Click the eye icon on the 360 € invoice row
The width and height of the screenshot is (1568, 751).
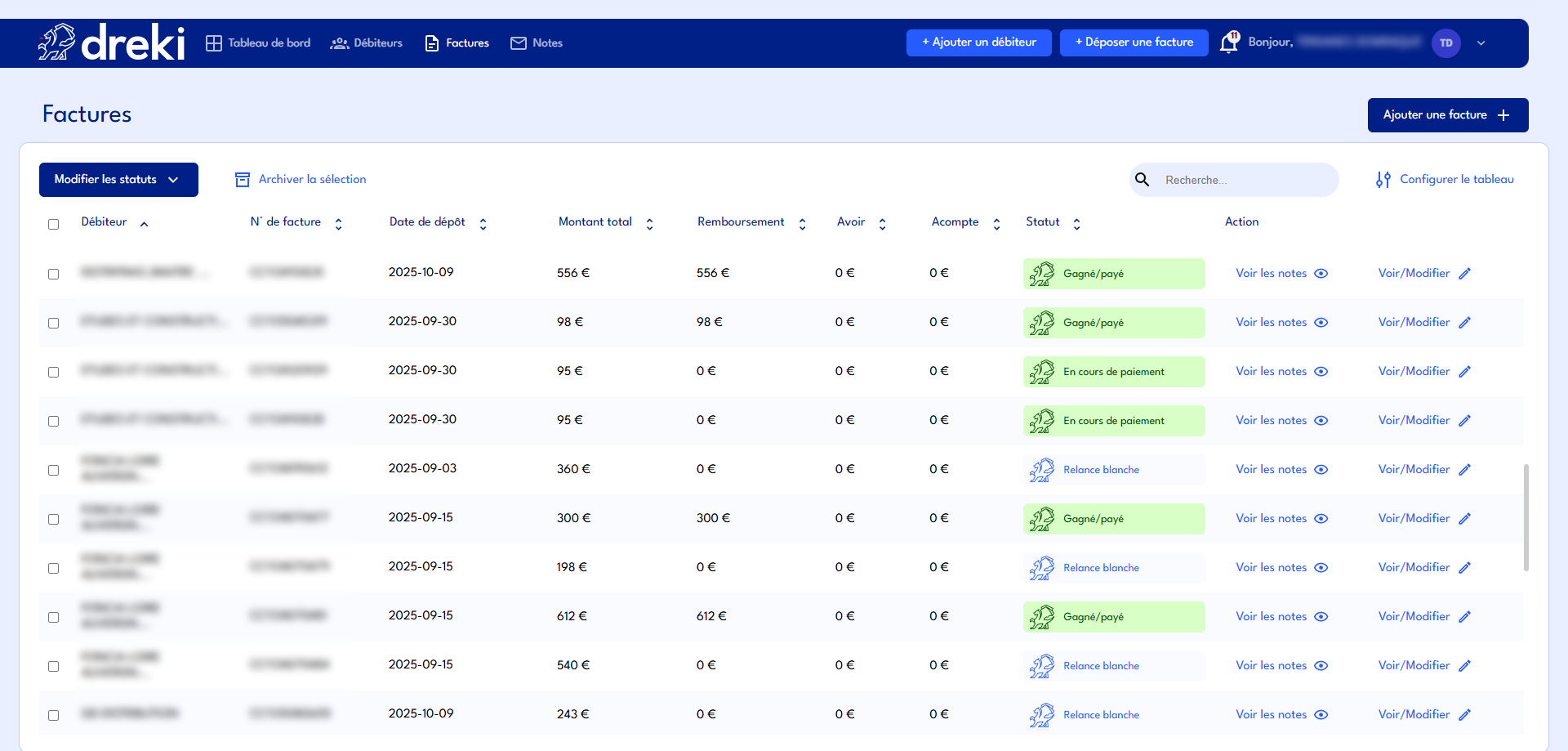[1321, 470]
